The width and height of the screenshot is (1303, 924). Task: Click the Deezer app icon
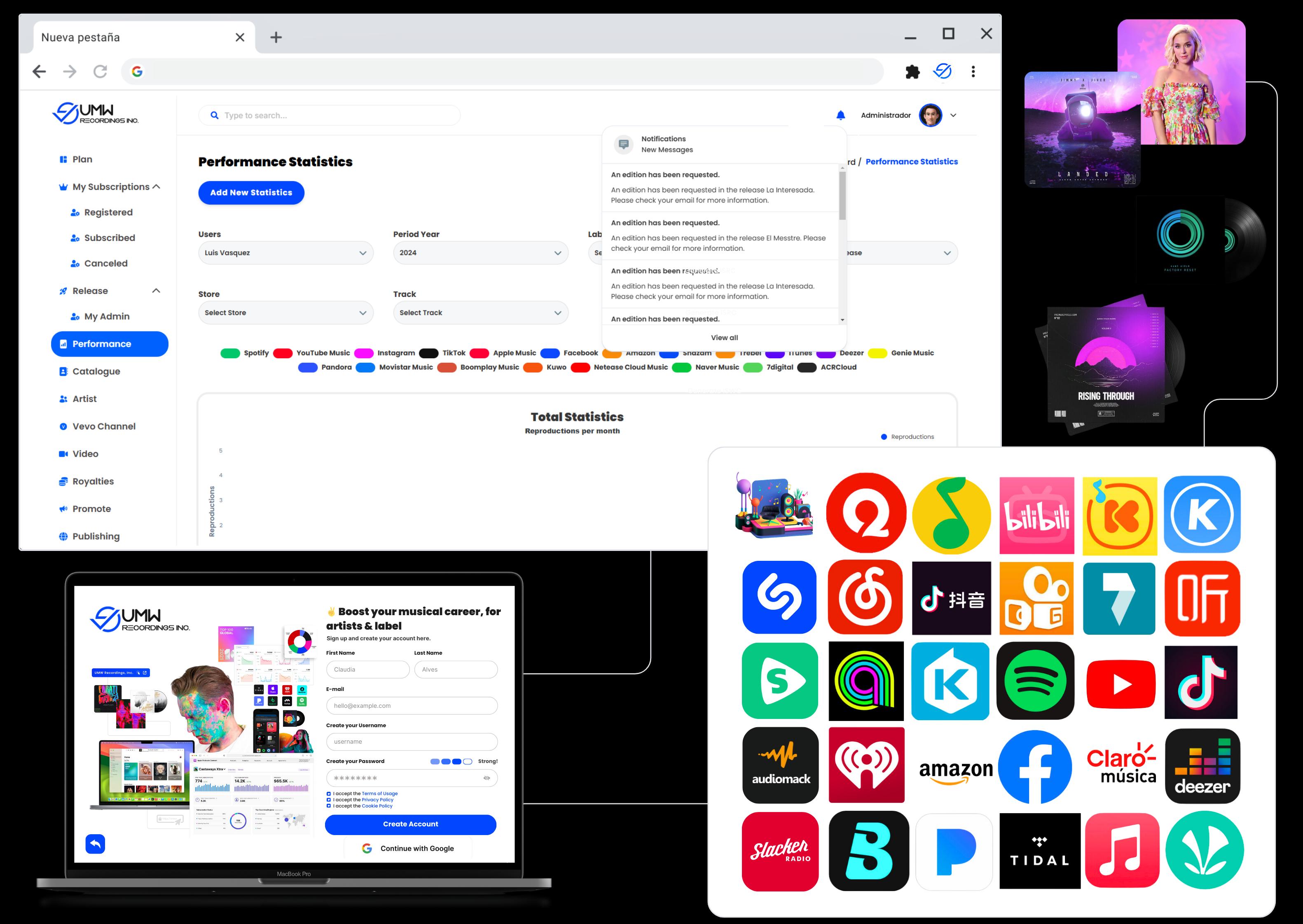pos(1202,766)
